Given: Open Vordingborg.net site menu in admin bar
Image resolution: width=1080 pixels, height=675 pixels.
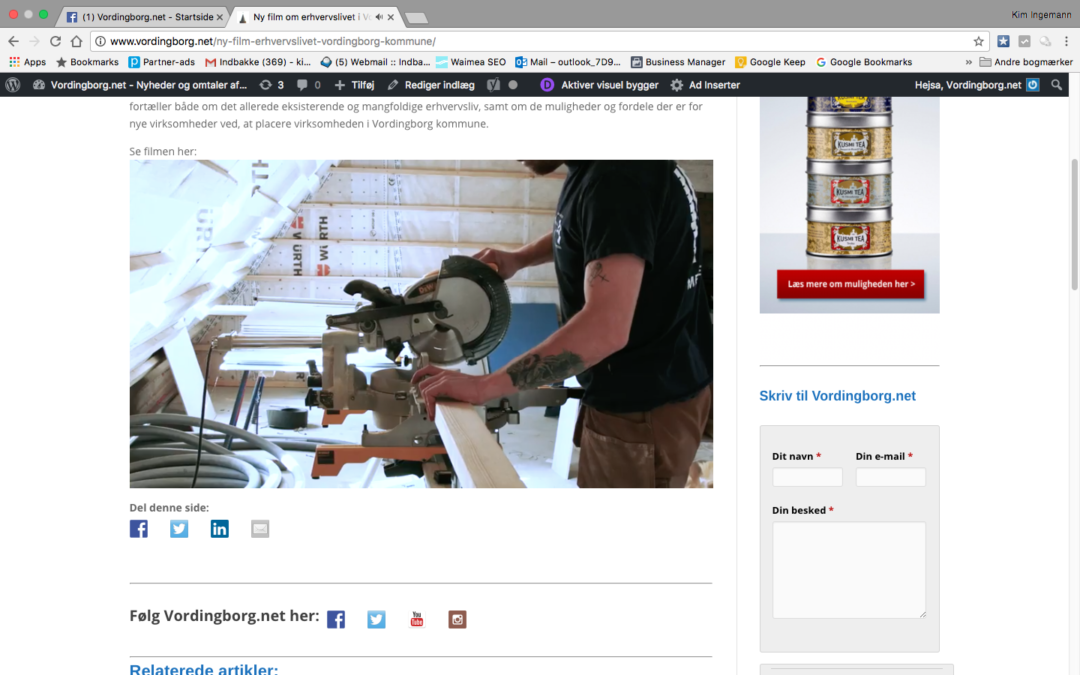Looking at the screenshot, I should pyautogui.click(x=140, y=85).
